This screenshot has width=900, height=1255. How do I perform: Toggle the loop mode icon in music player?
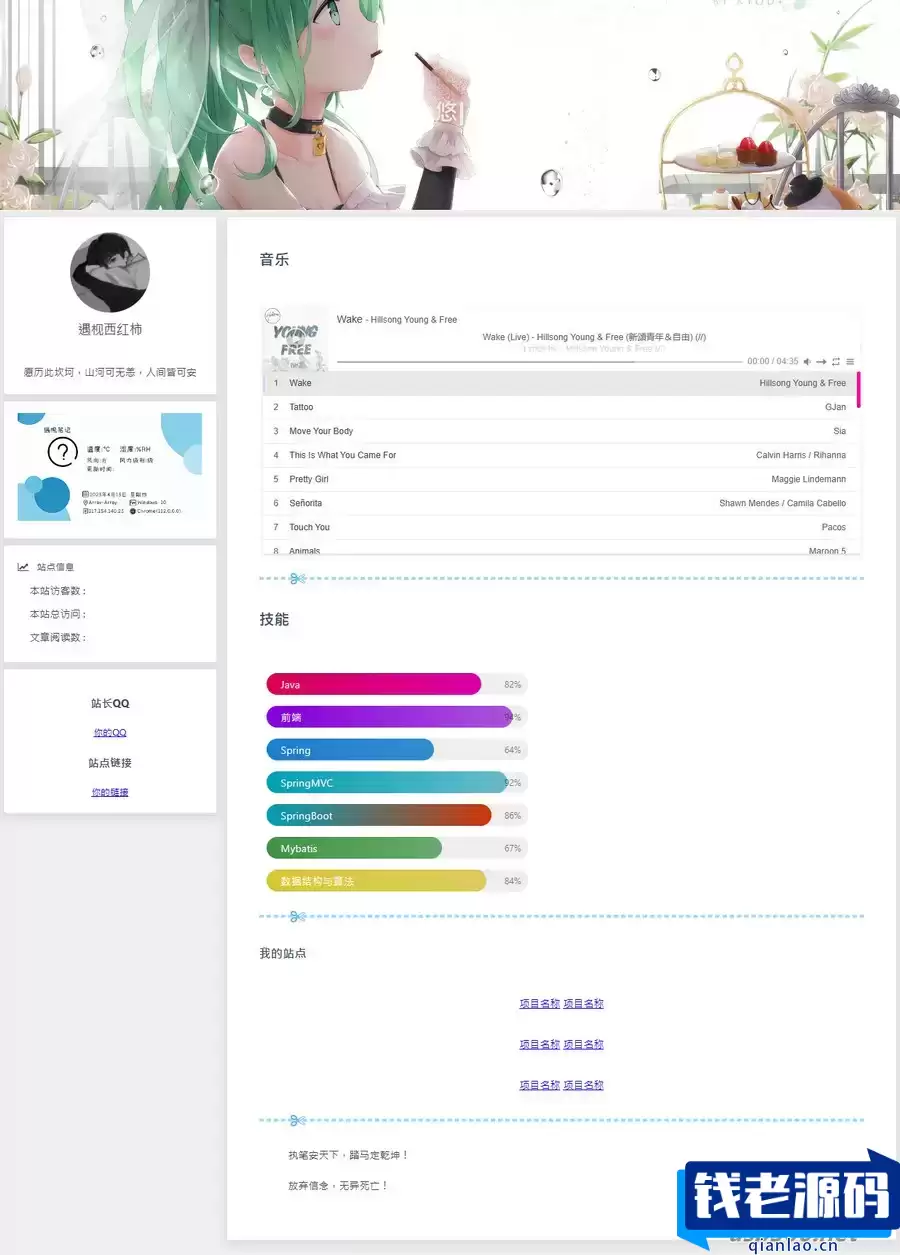click(x=836, y=361)
